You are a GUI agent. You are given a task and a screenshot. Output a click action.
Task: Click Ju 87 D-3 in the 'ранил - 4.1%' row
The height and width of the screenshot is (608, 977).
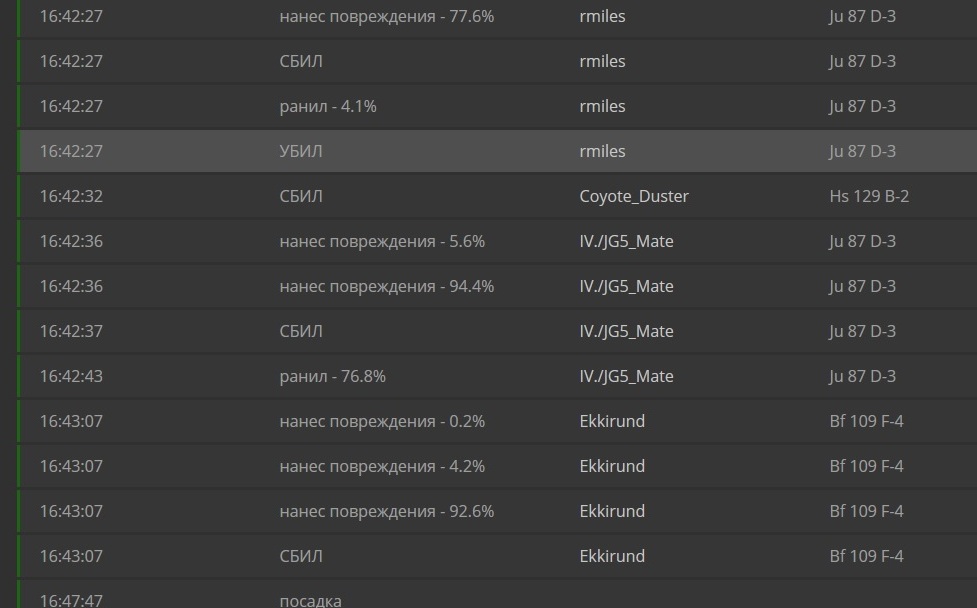[862, 106]
